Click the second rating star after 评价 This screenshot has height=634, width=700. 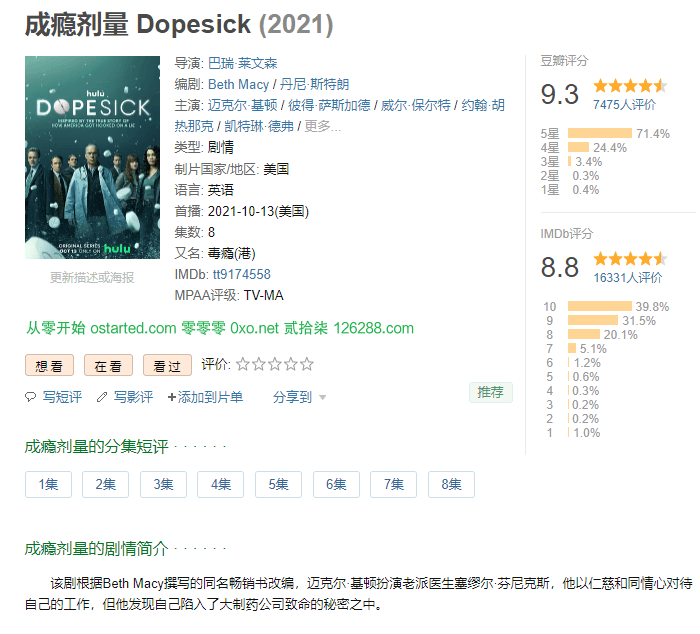(259, 364)
